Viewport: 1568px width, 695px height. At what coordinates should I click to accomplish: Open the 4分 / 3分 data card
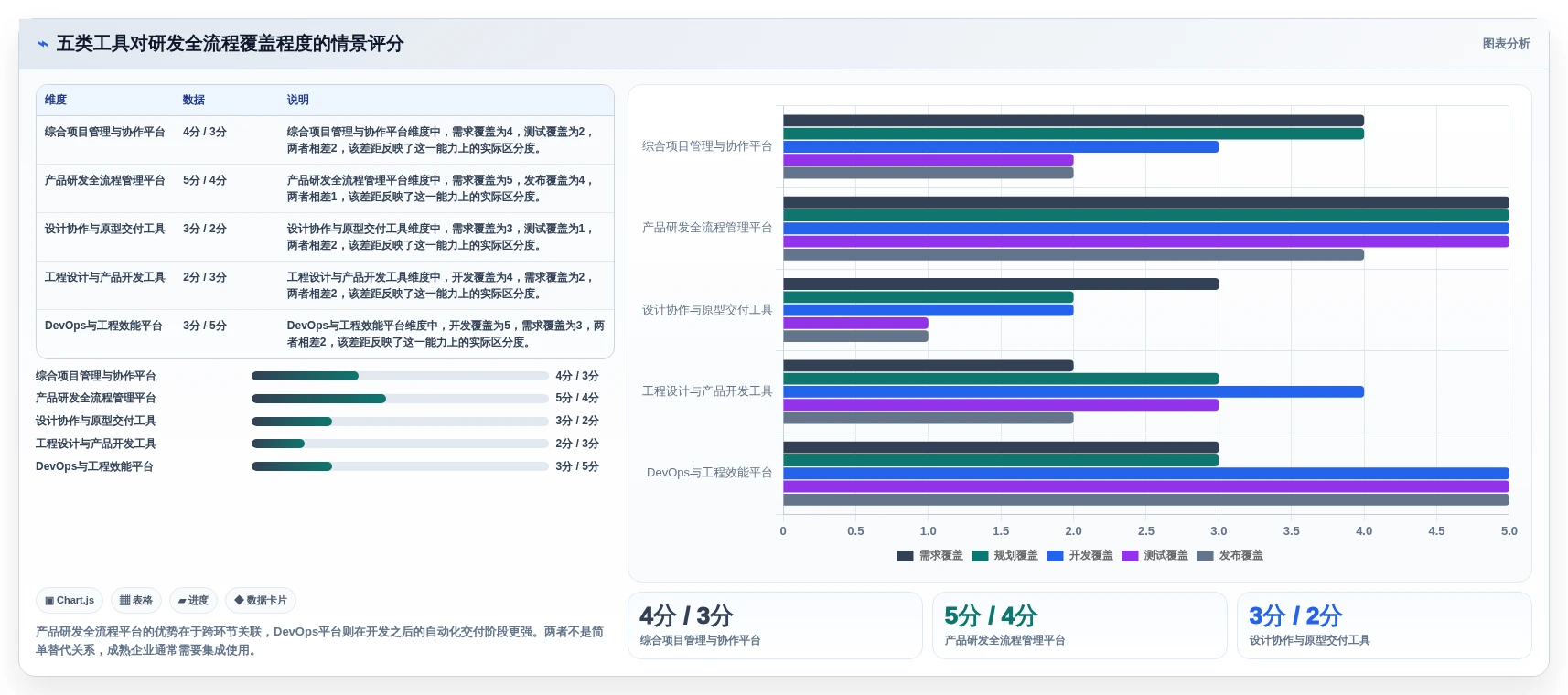coord(775,625)
